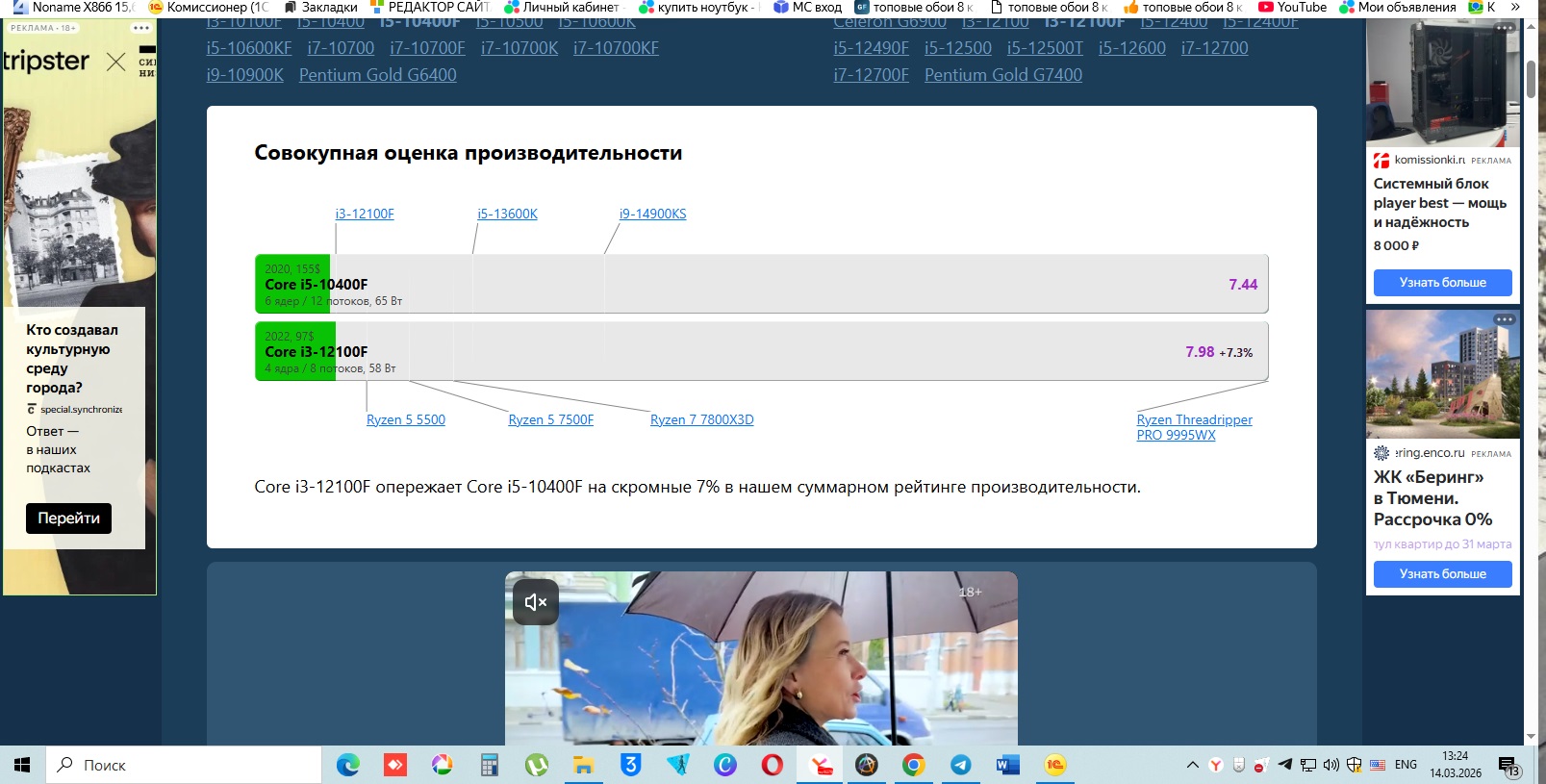Image resolution: width=1546 pixels, height=784 pixels.
Task: Unmute the video with the speaker icon
Action: (x=535, y=602)
